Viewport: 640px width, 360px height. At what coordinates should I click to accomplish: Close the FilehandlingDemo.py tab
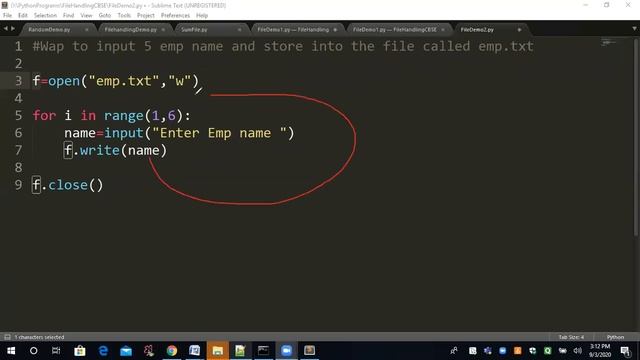pyautogui.click(x=163, y=30)
